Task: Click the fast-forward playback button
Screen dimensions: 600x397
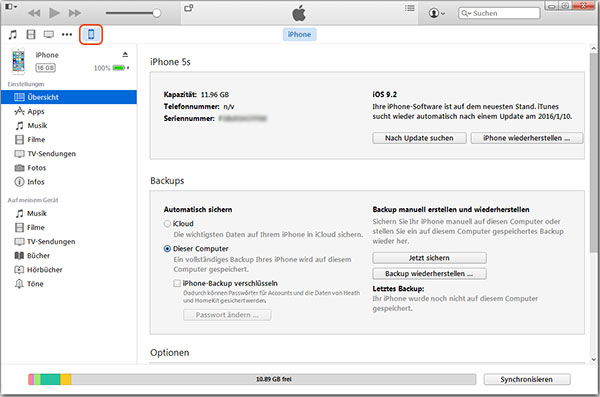Action: 75,13
